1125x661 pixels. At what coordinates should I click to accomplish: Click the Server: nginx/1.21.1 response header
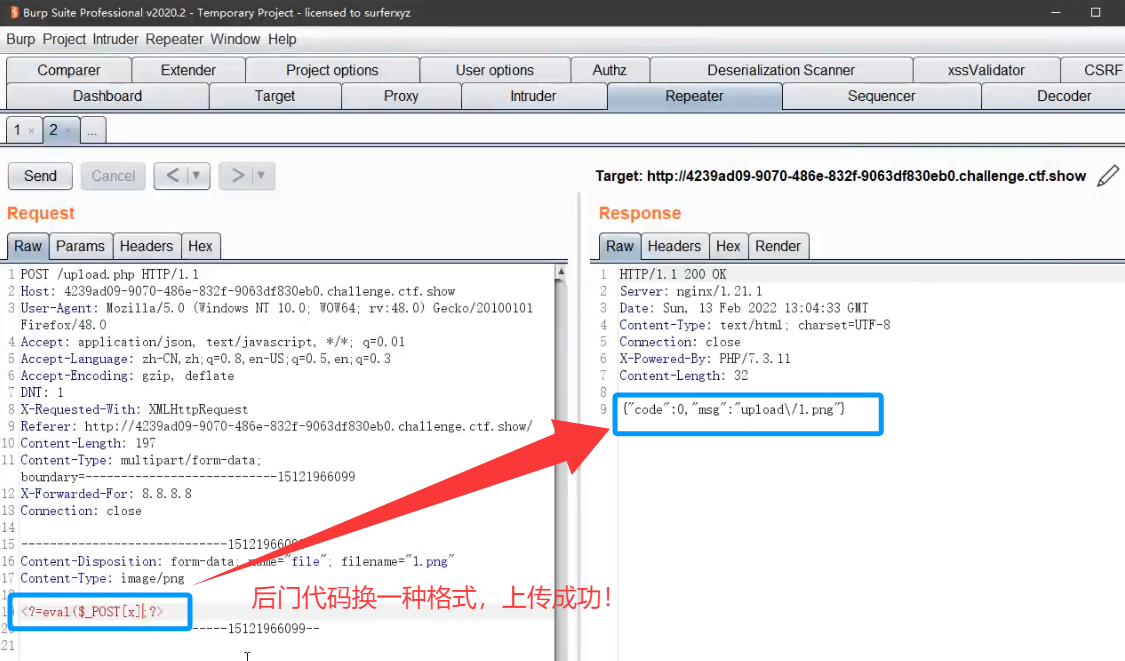point(691,291)
